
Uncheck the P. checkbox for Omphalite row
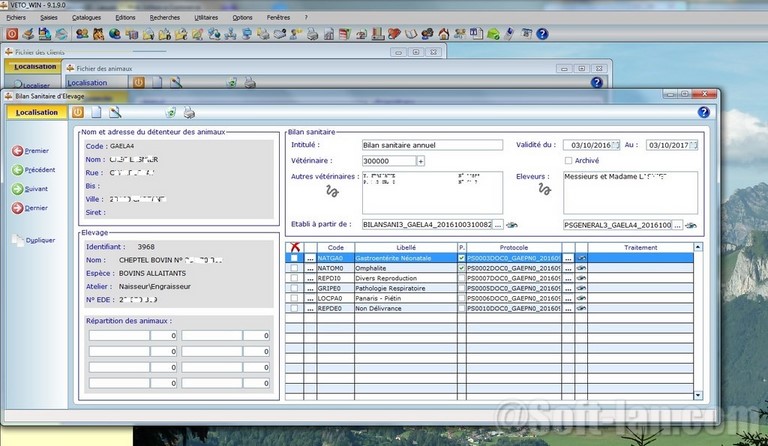461,267
